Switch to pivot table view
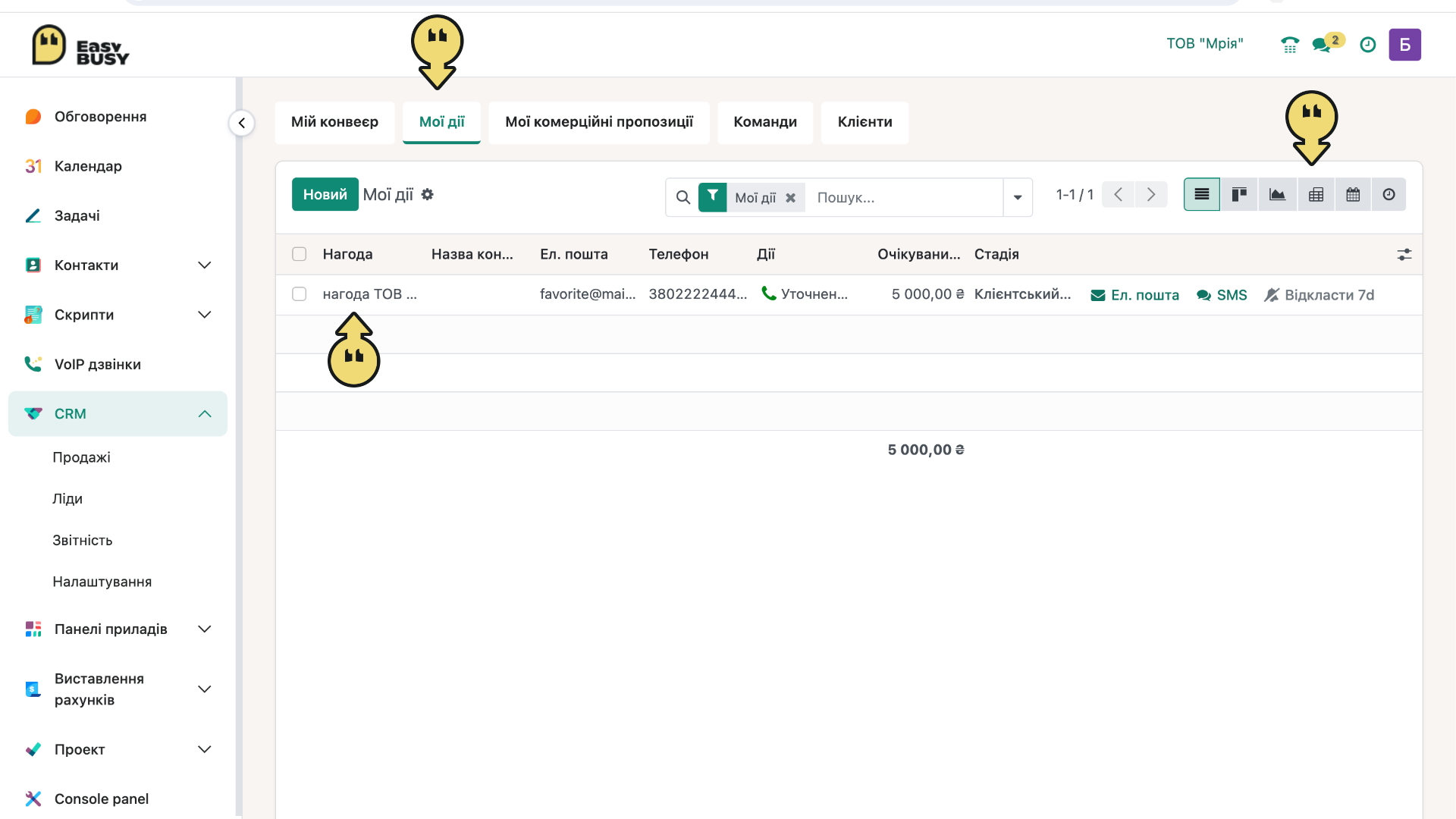The height and width of the screenshot is (819, 1456). [1316, 195]
